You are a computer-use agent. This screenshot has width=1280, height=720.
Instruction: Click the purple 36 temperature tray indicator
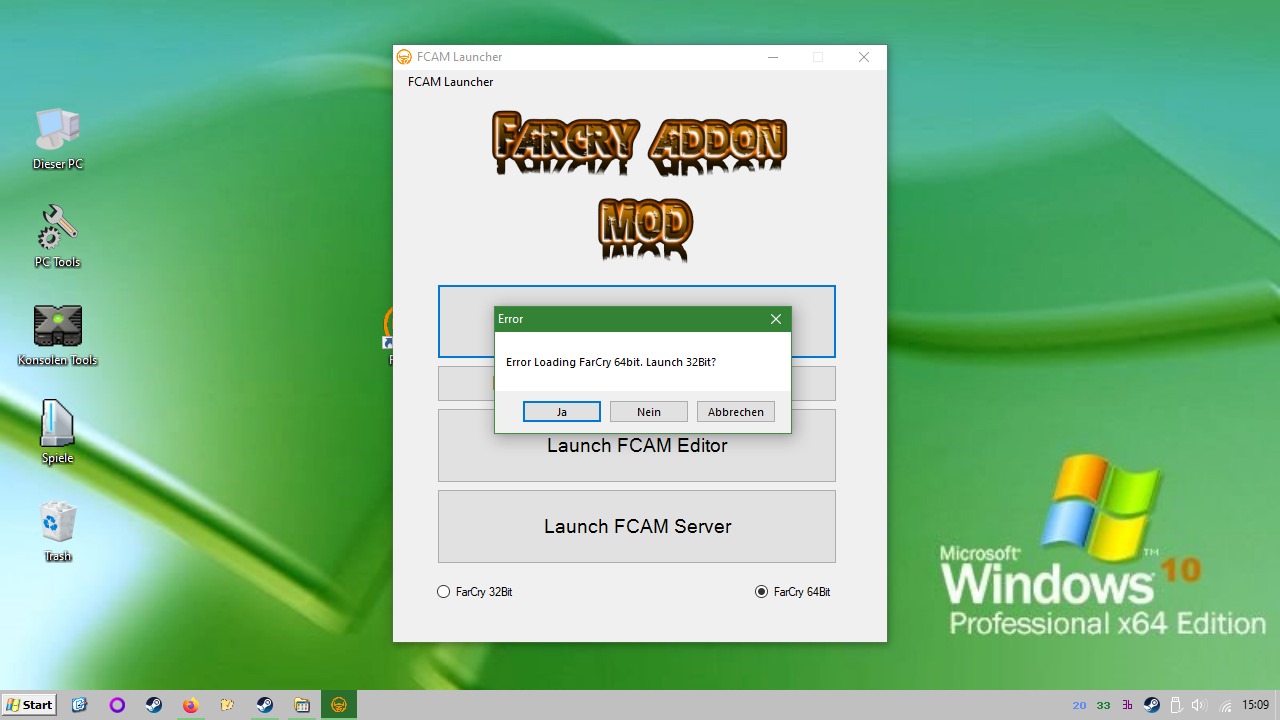tap(1128, 705)
